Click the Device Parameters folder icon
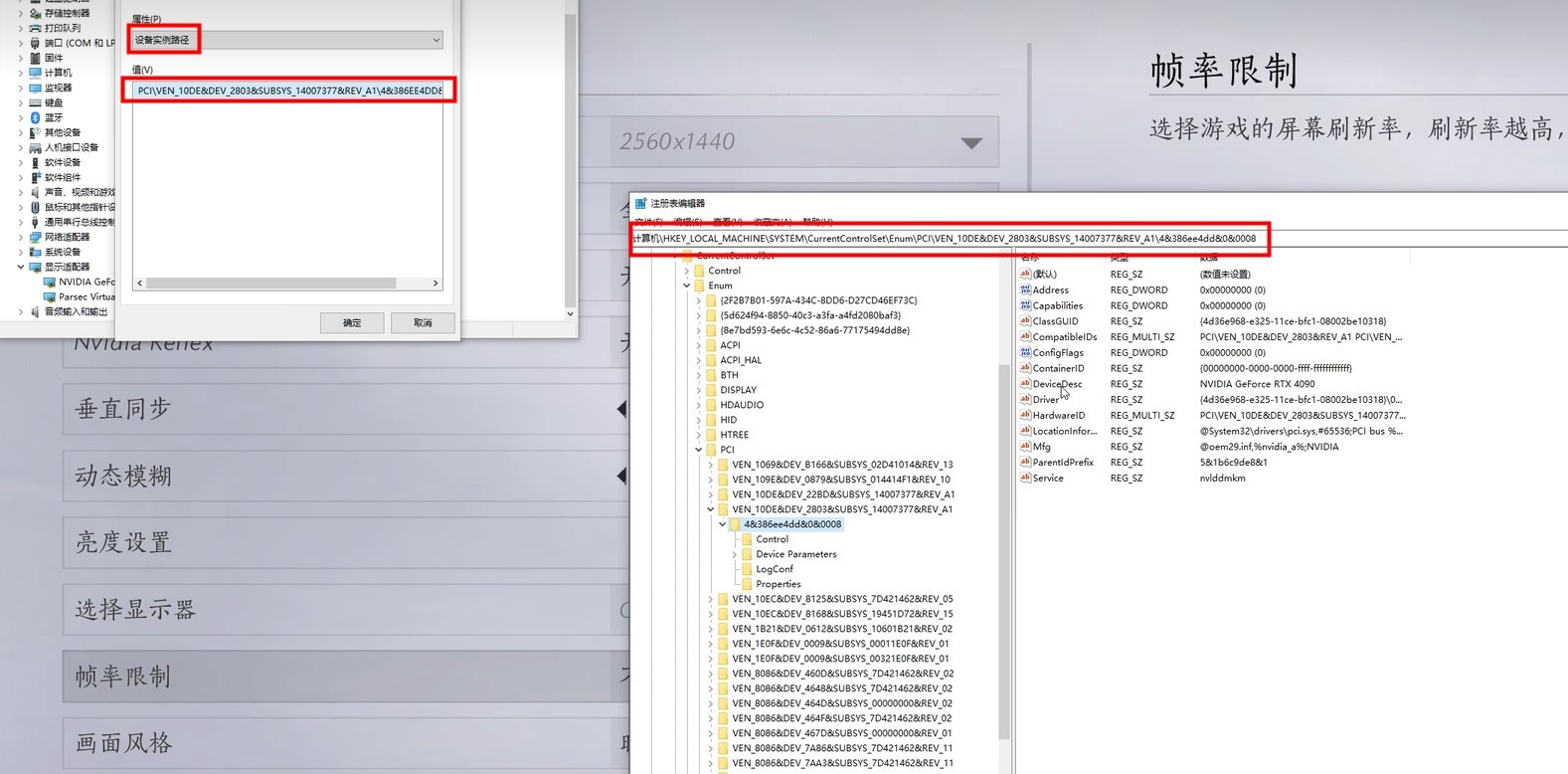Screen dimensions: 1568x774 (747, 554)
